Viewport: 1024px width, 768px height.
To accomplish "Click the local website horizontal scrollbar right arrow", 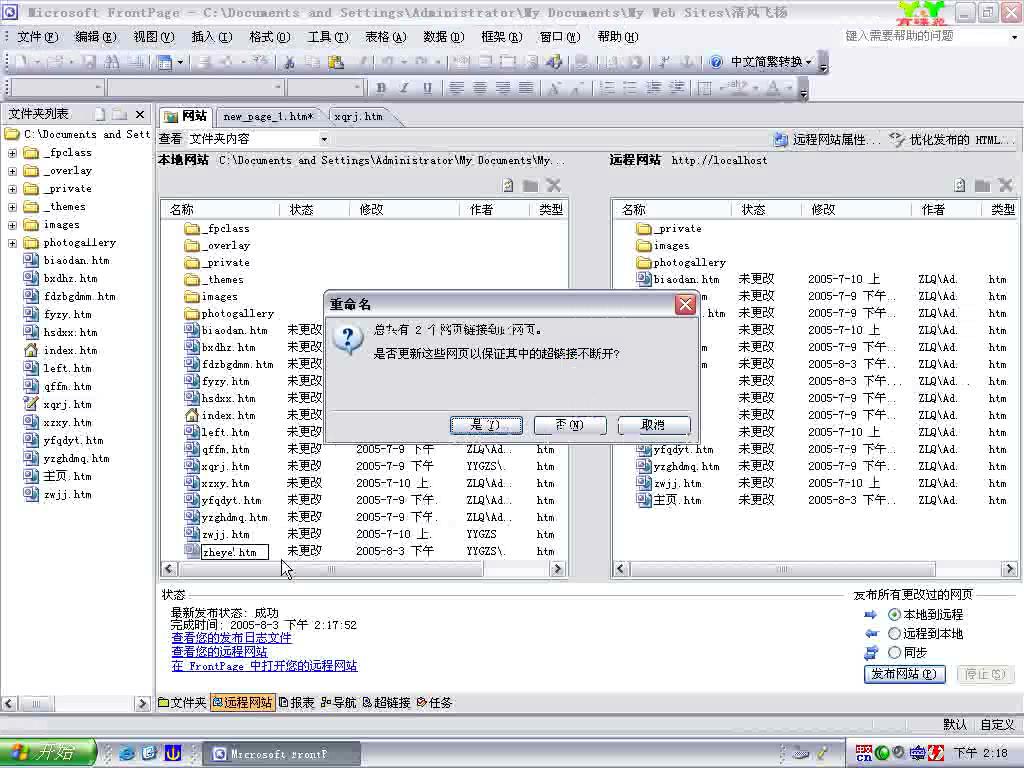I will [x=557, y=569].
